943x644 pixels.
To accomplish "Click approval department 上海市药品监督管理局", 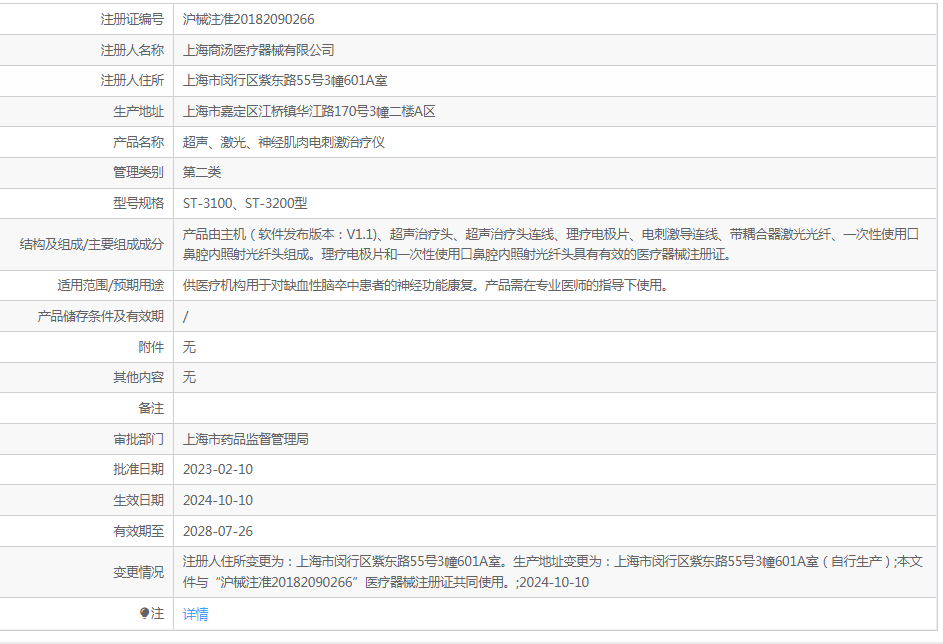I will click(x=246, y=440).
